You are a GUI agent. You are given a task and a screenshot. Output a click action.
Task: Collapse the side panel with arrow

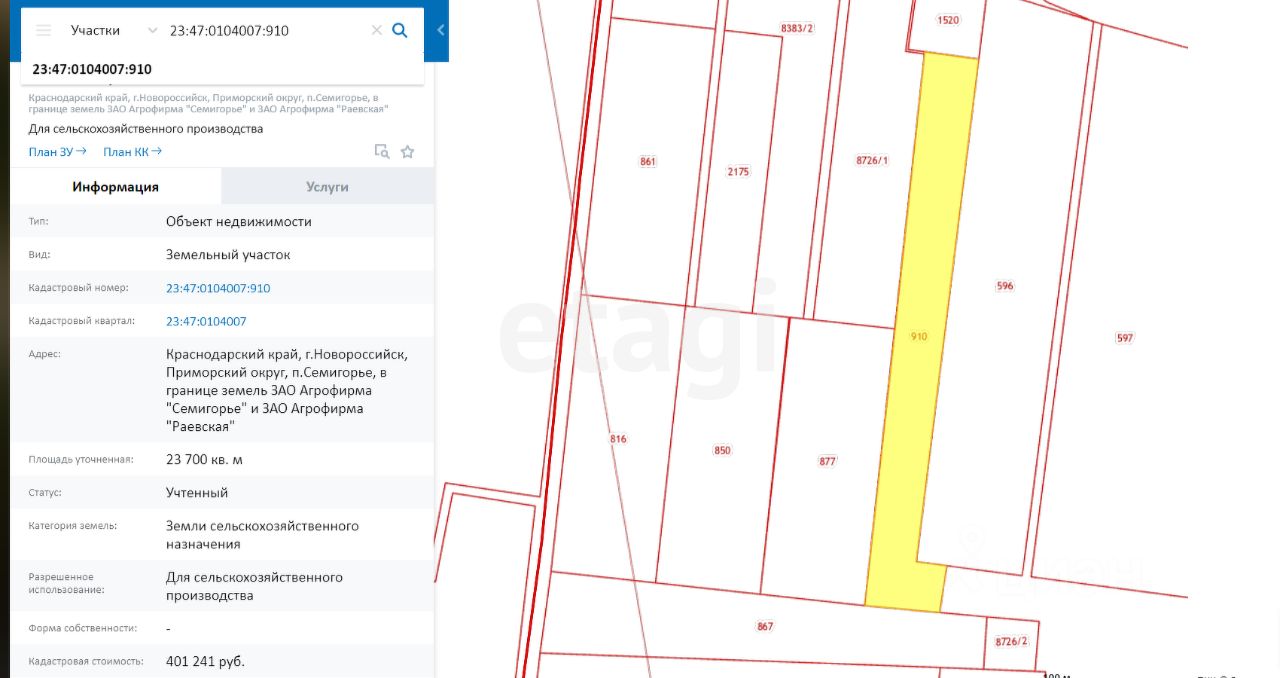click(x=440, y=30)
